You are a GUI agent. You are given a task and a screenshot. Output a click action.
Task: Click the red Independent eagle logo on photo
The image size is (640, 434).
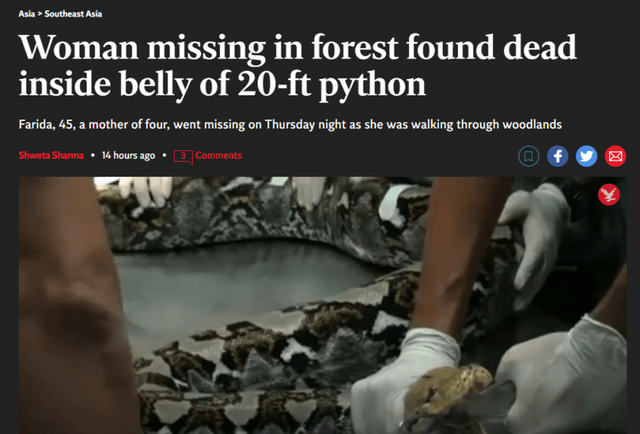tap(609, 195)
